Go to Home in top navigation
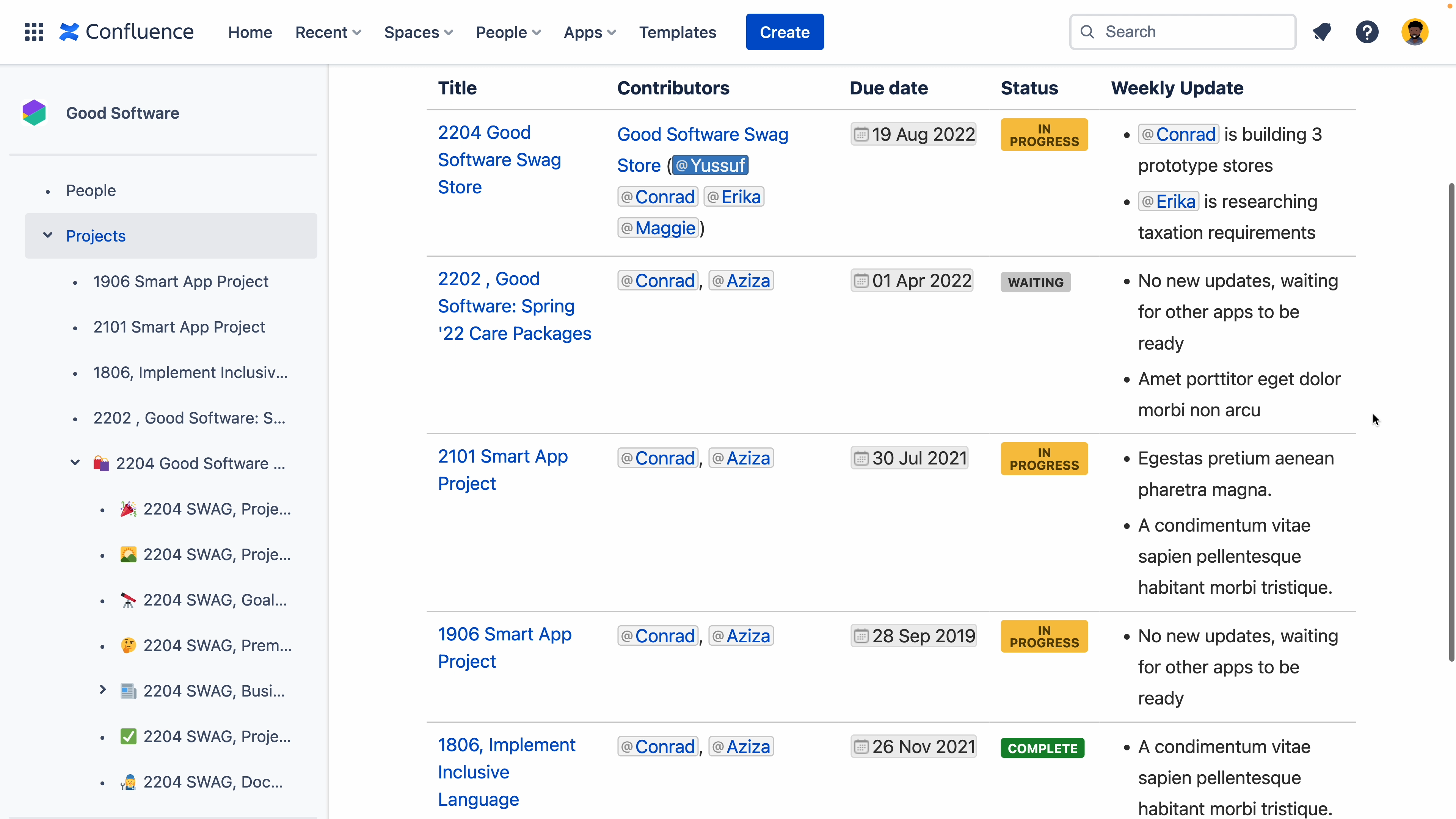Screen dimensions: 1456x819 tap(250, 32)
